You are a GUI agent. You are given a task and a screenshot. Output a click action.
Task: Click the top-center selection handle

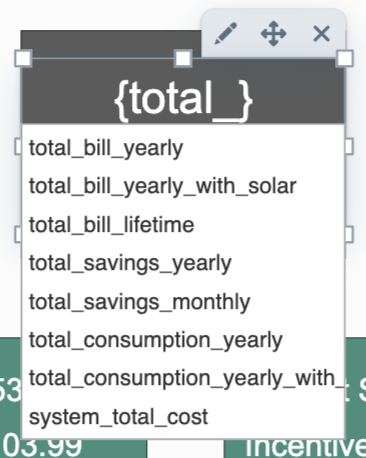(x=183, y=58)
